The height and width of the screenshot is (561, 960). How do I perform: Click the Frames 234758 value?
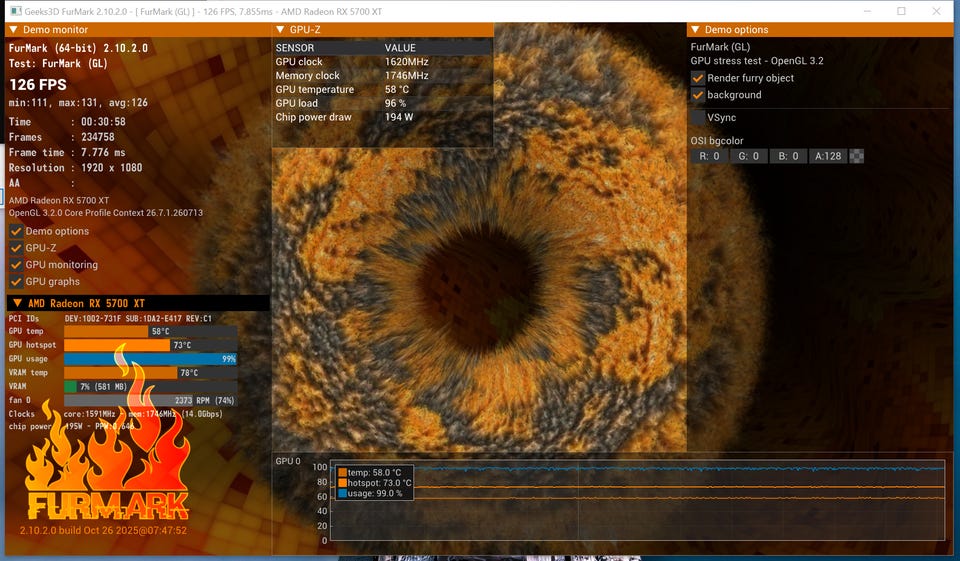click(97, 137)
